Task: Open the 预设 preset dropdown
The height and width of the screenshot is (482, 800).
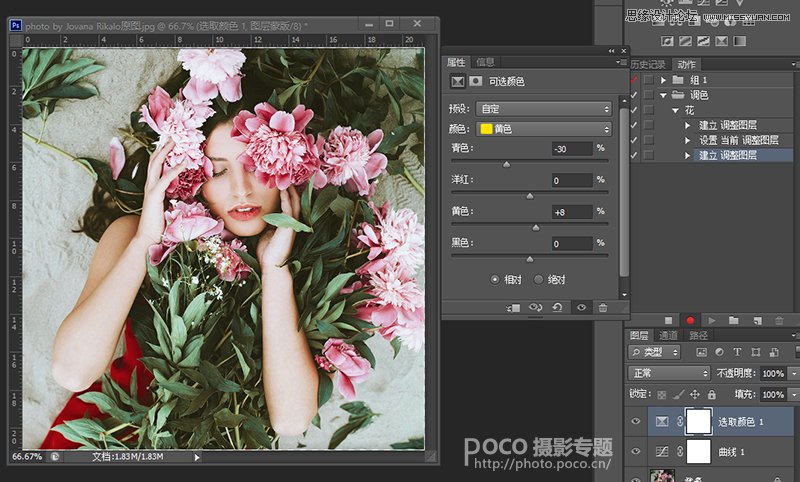Action: tap(543, 109)
